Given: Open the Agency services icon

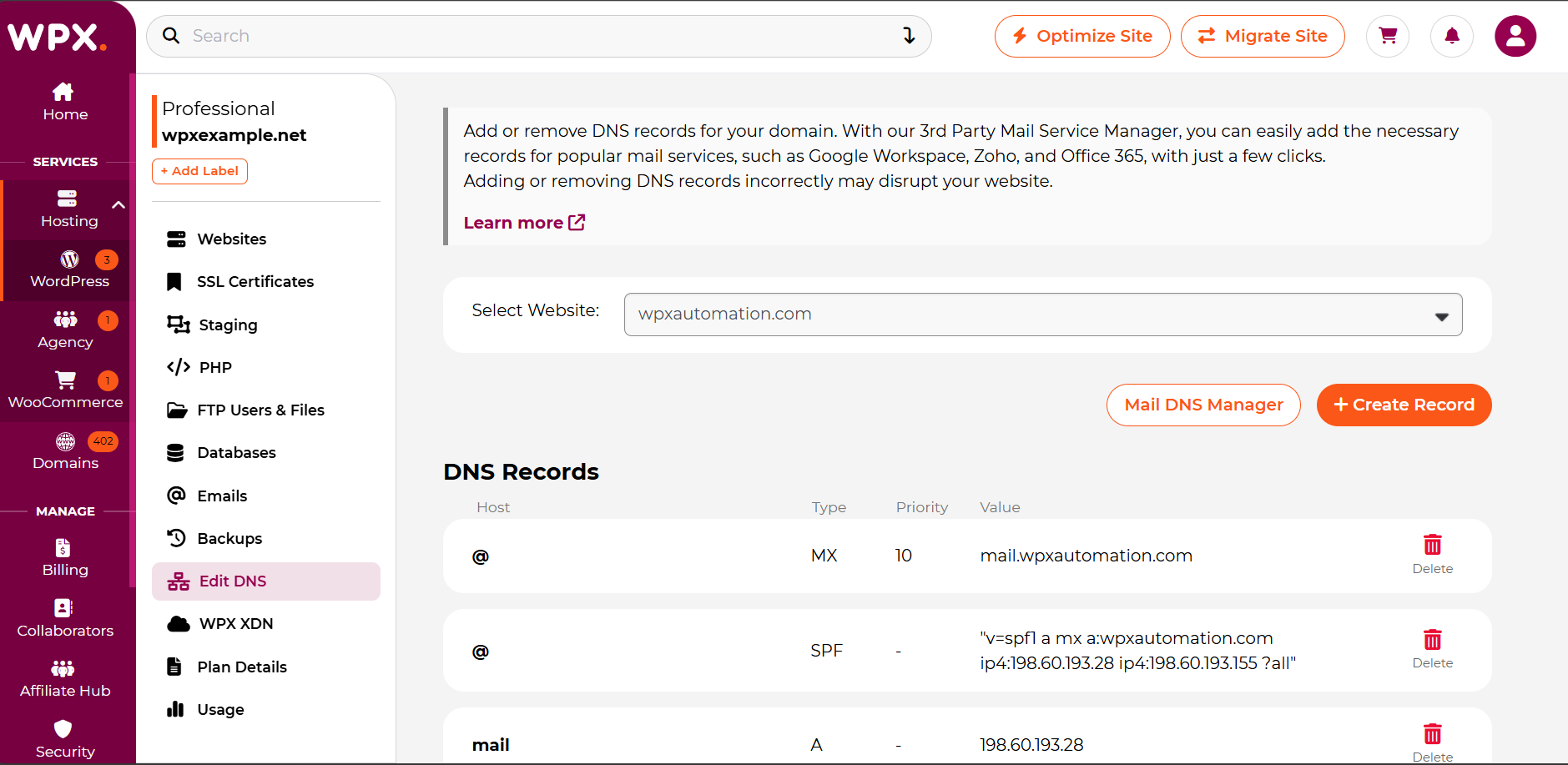Looking at the screenshot, I should coord(65,320).
